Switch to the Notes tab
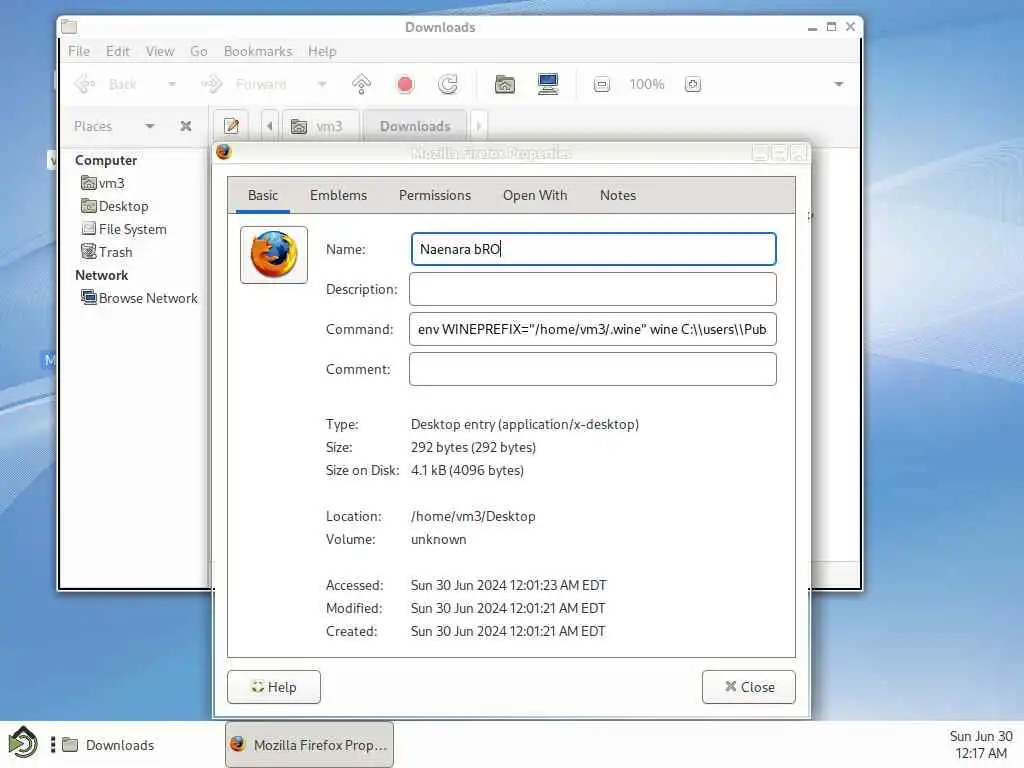This screenshot has width=1024, height=768. coord(618,195)
